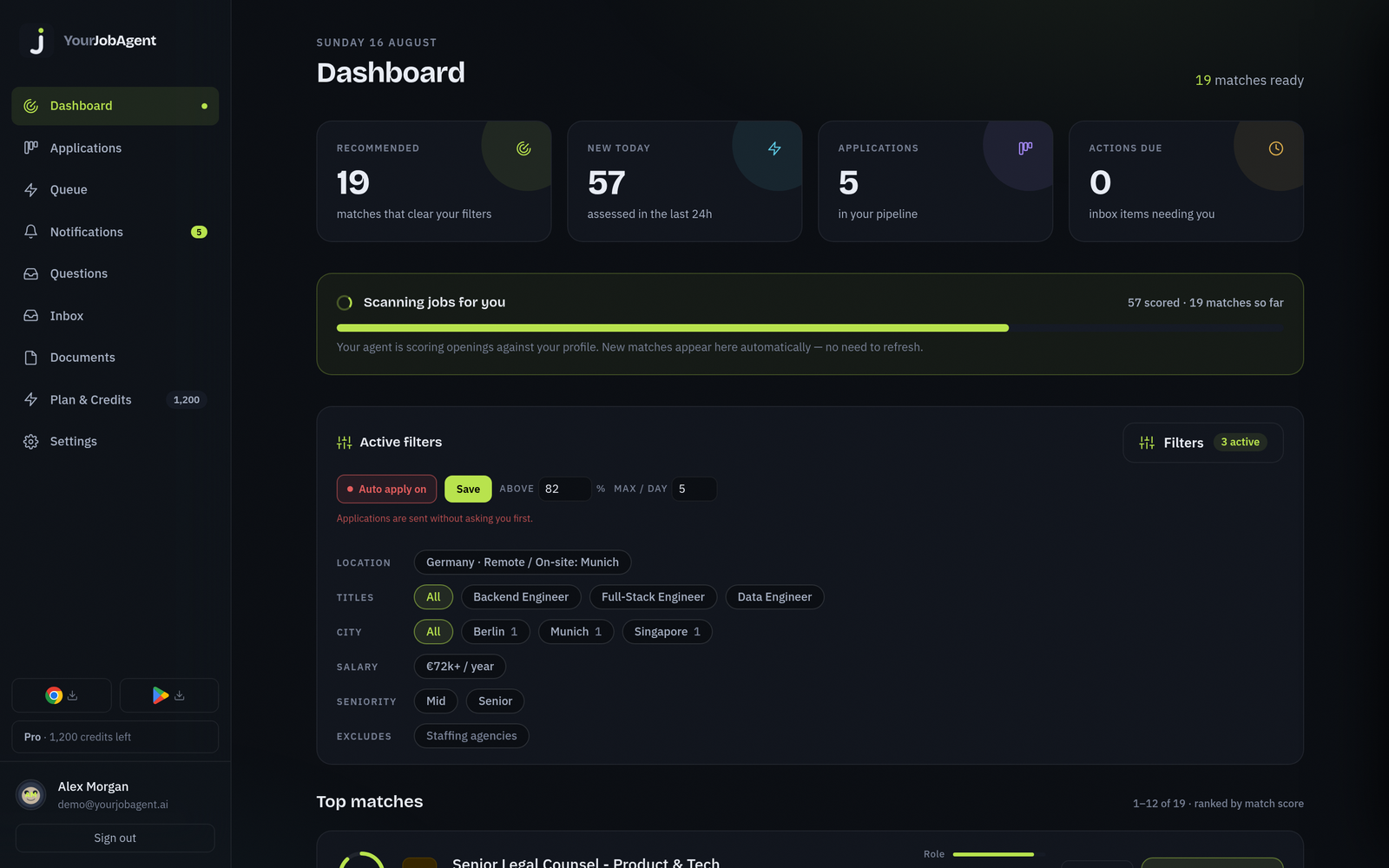Filter city by Berlin
Image resolution: width=1389 pixels, height=868 pixels.
pyautogui.click(x=496, y=632)
